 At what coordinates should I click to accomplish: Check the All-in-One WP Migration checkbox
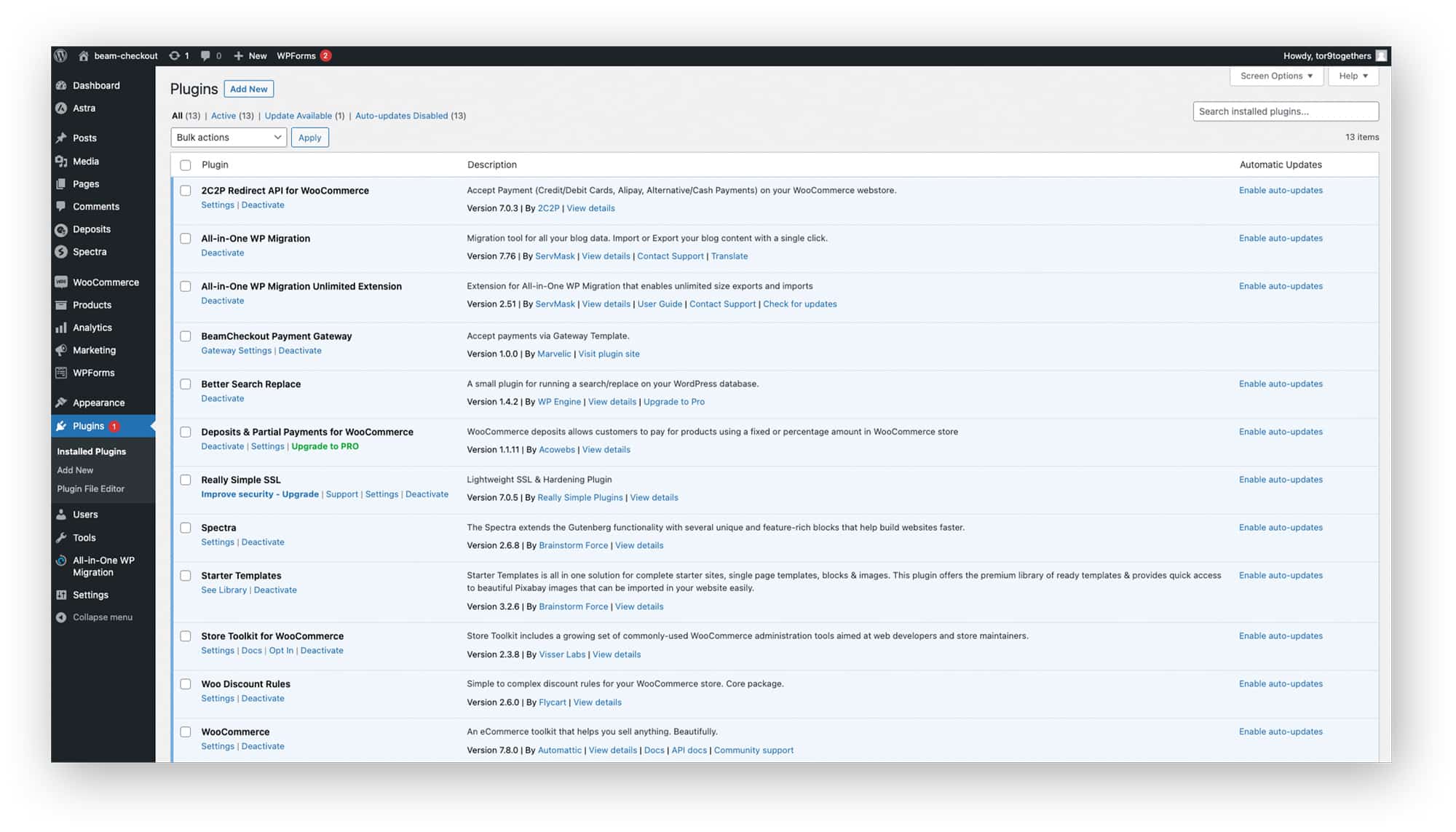[x=186, y=239]
